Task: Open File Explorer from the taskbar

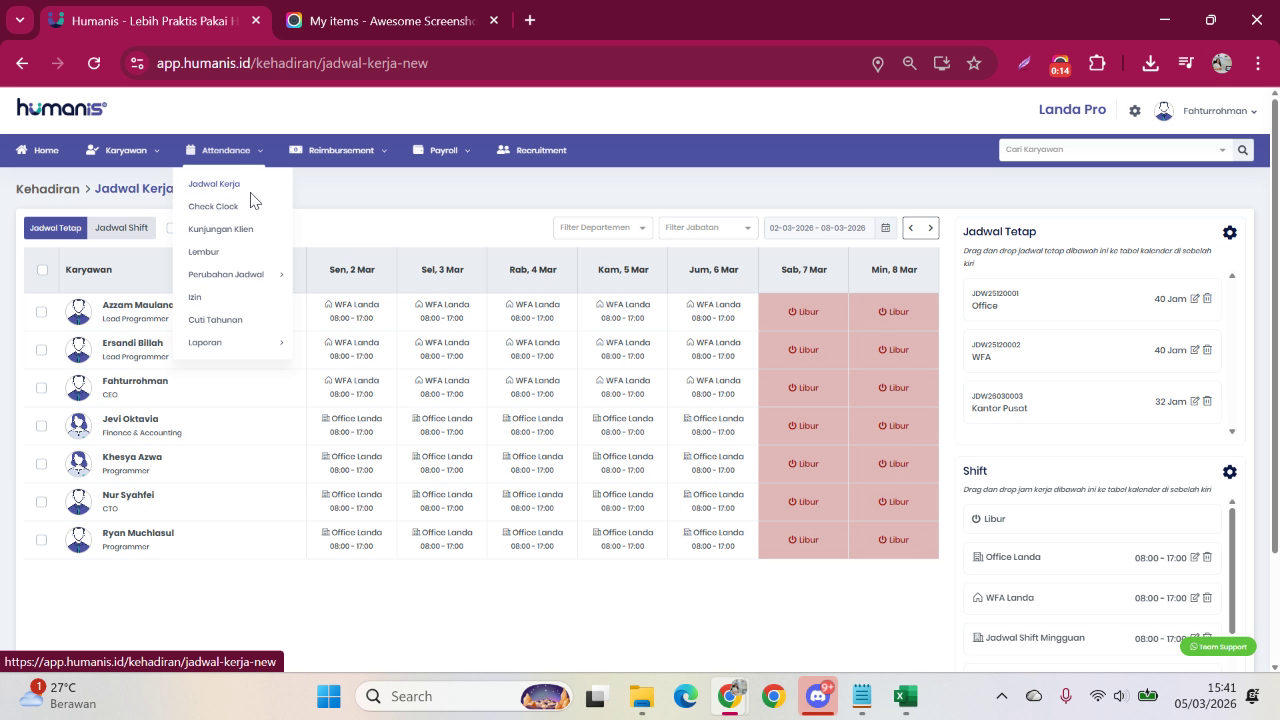Action: click(x=641, y=696)
